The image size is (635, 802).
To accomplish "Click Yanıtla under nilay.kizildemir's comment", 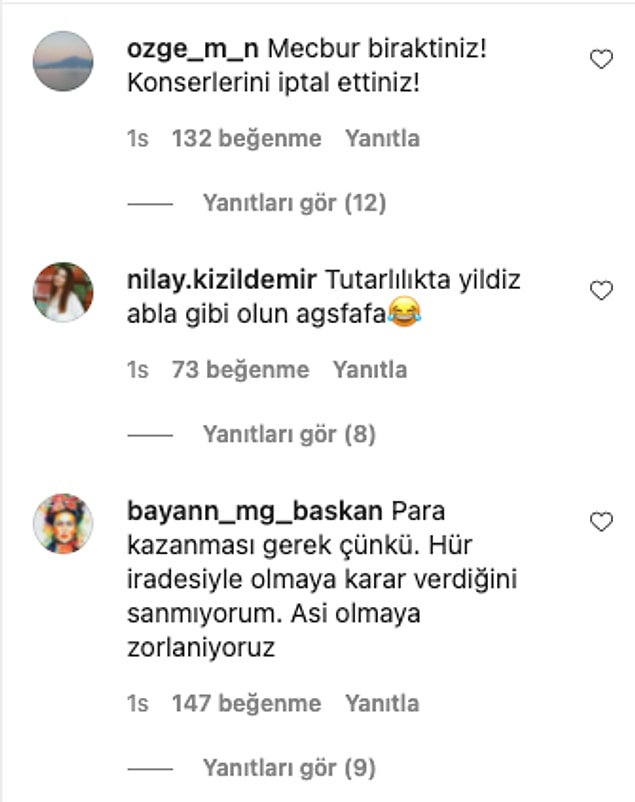I will [x=370, y=370].
